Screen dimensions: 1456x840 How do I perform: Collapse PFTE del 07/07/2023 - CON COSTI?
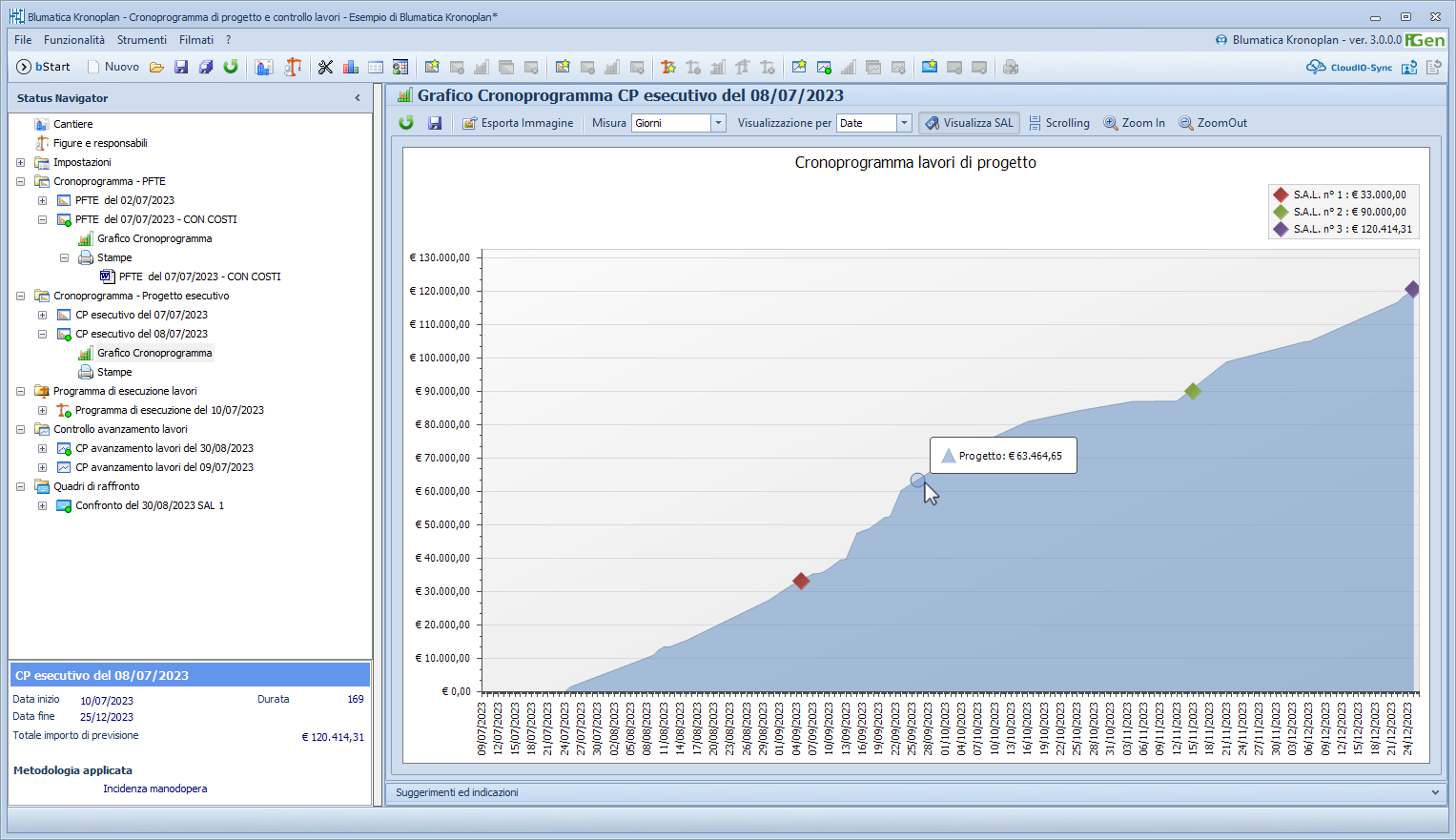(x=42, y=219)
